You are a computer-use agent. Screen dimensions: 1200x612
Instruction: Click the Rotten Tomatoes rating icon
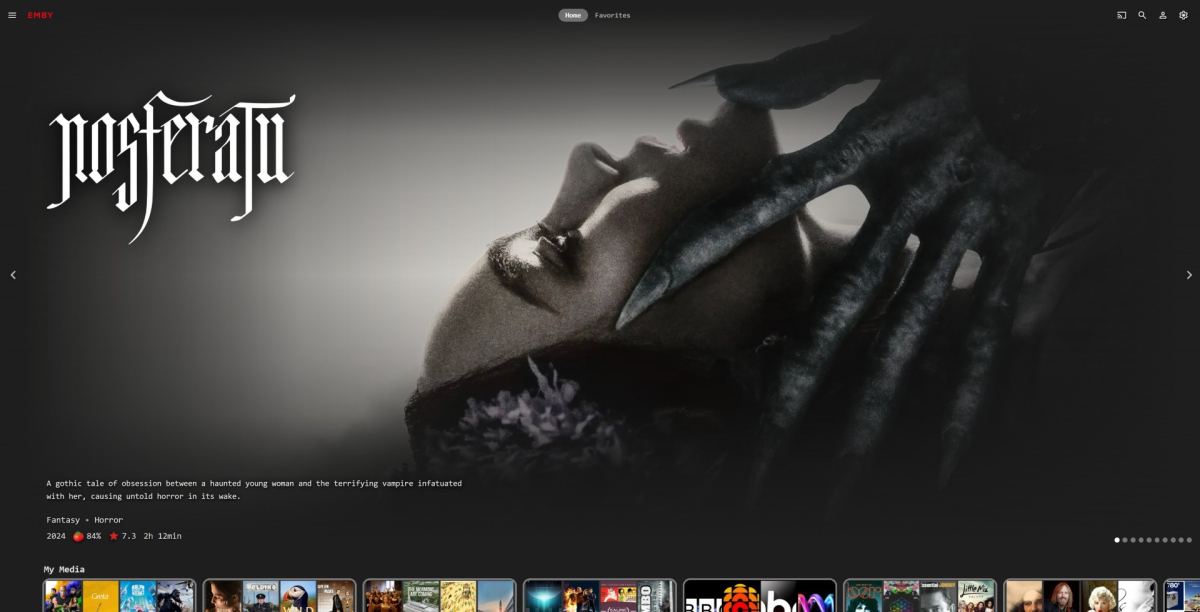pos(78,536)
